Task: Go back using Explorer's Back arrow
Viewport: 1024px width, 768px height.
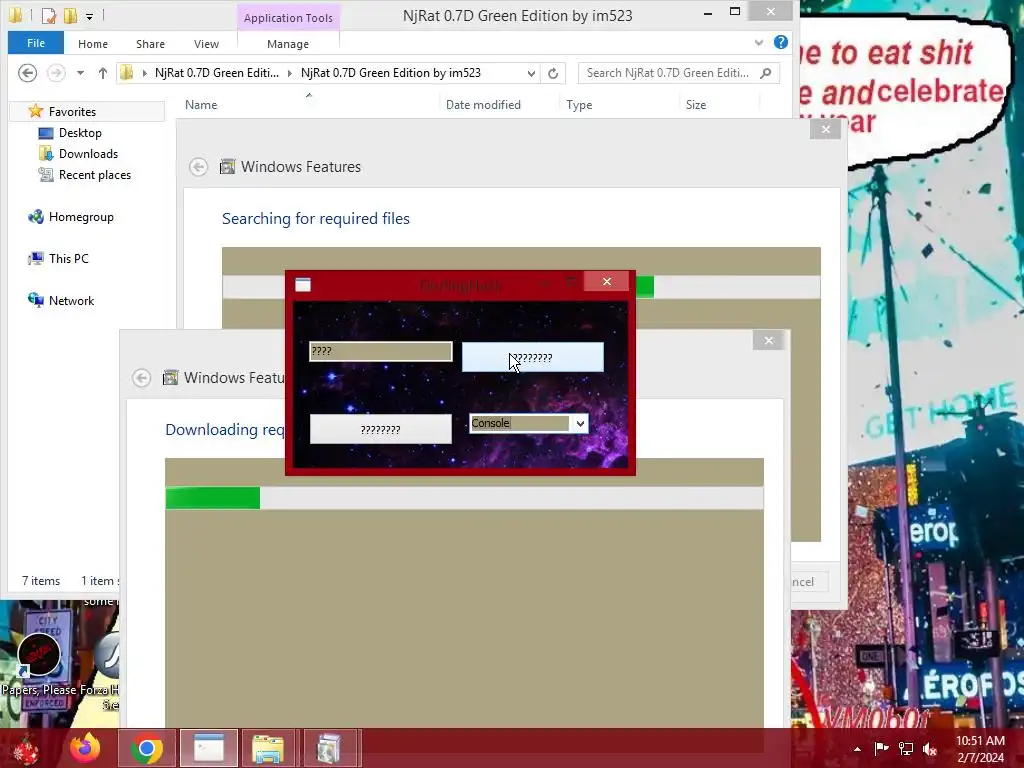Action: coord(27,73)
